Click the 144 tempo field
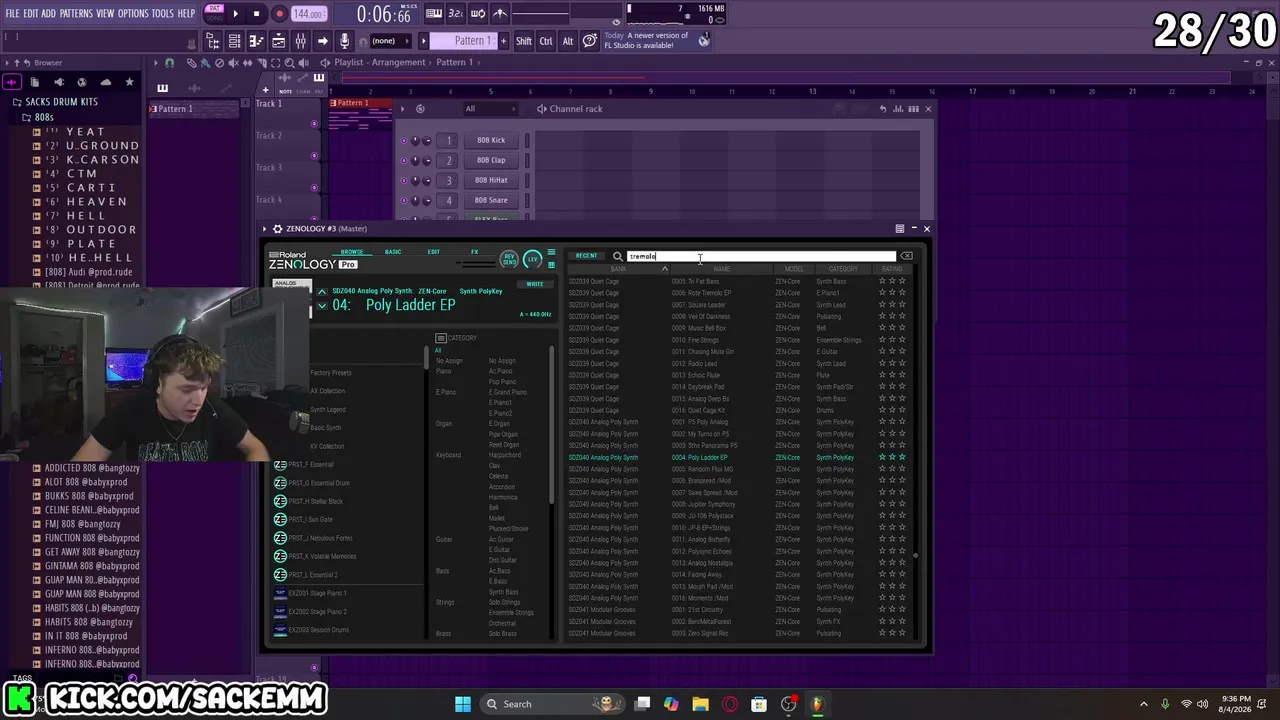Screen dimensions: 1280x720 (308, 14)
